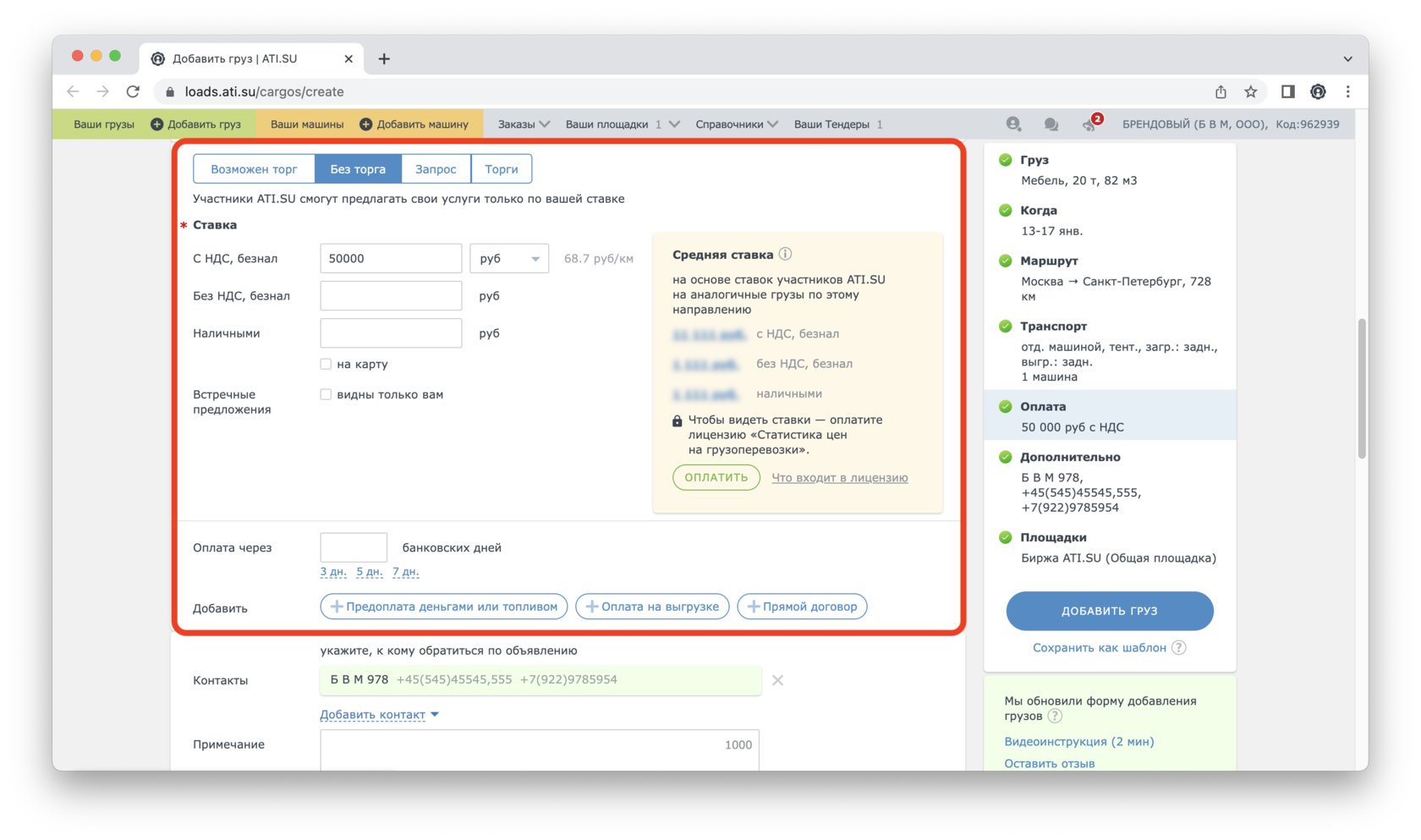The height and width of the screenshot is (840, 1421).
Task: Expand the Ваши площадки menu
Action: (x=623, y=124)
